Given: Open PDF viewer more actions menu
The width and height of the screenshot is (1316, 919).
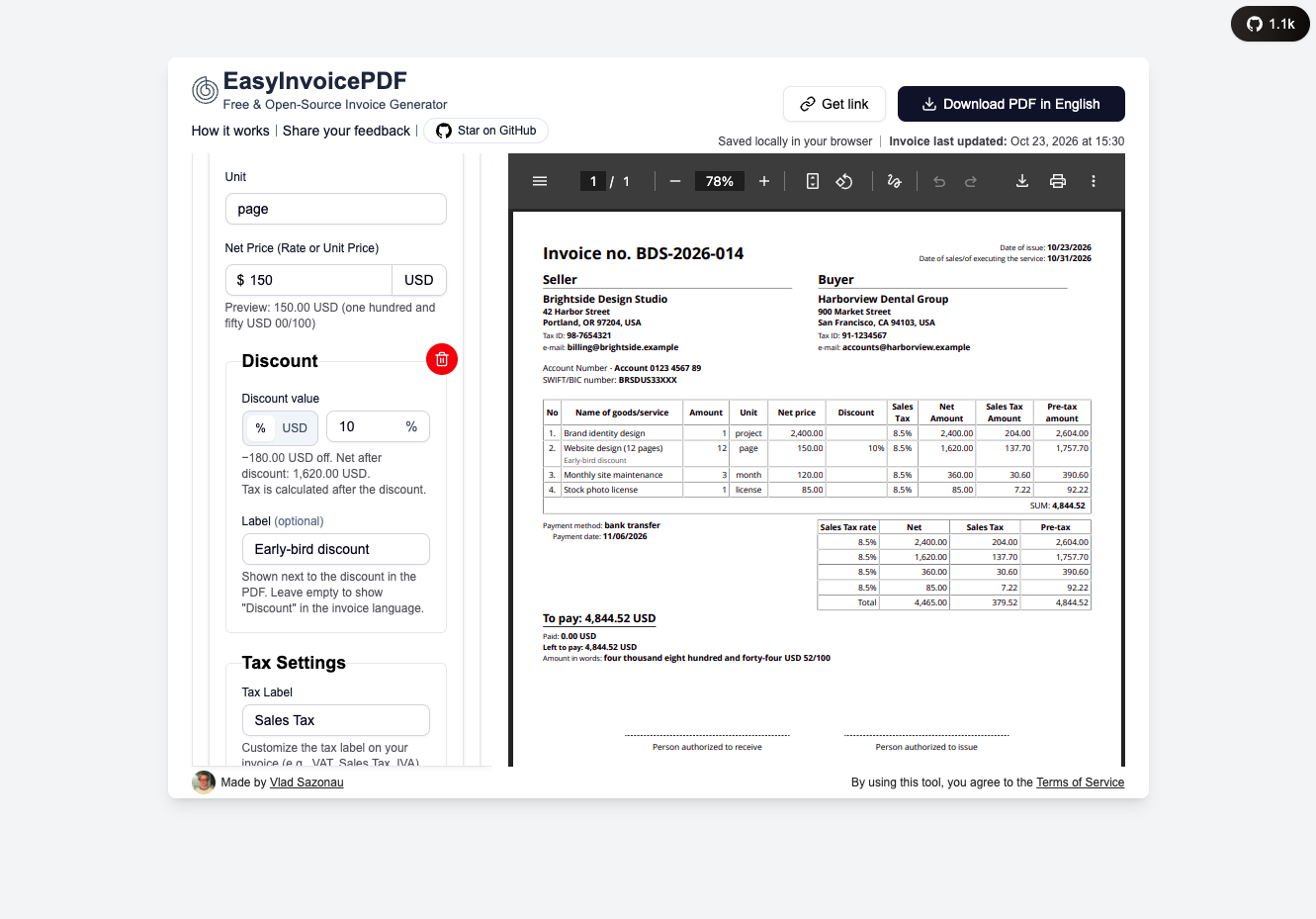Looking at the screenshot, I should point(1094,181).
